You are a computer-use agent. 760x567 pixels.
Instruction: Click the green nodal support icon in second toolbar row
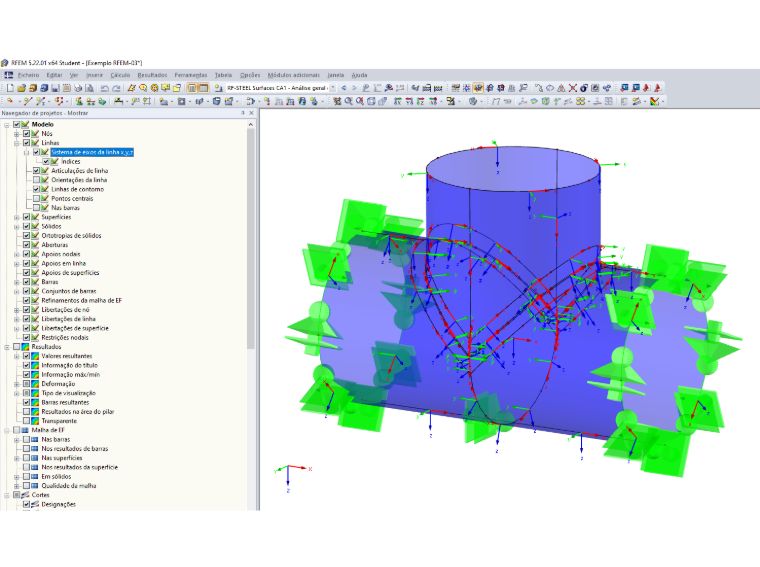click(79, 101)
